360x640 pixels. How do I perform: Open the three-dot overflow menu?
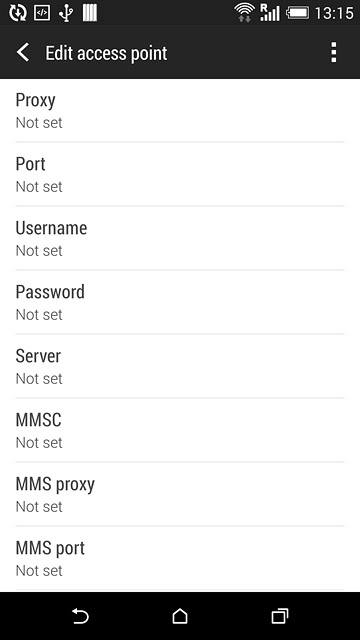pyautogui.click(x=333, y=52)
